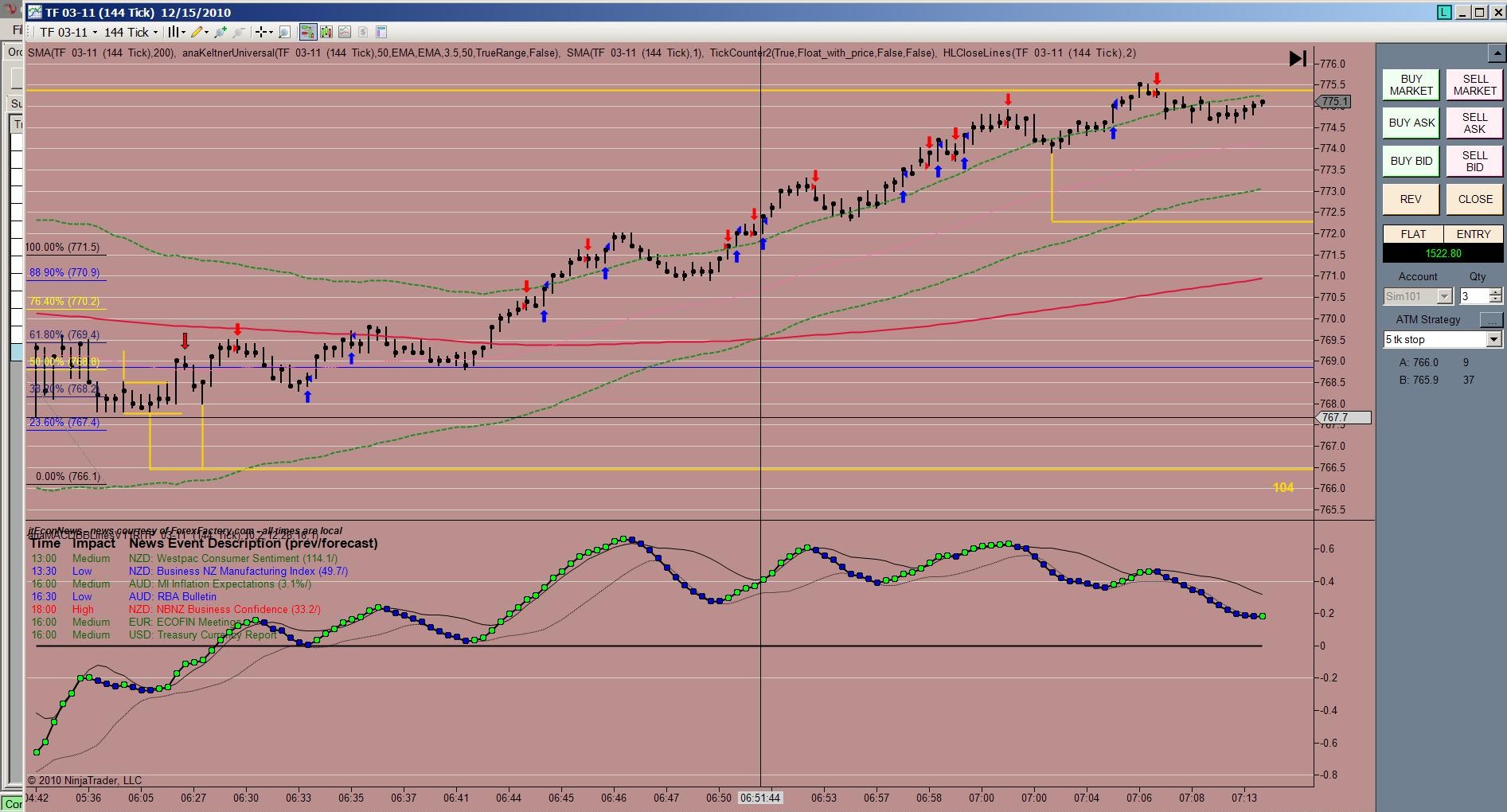The image size is (1507, 812).
Task: Click the B: 765.9 bid price line
Action: [x=1437, y=380]
